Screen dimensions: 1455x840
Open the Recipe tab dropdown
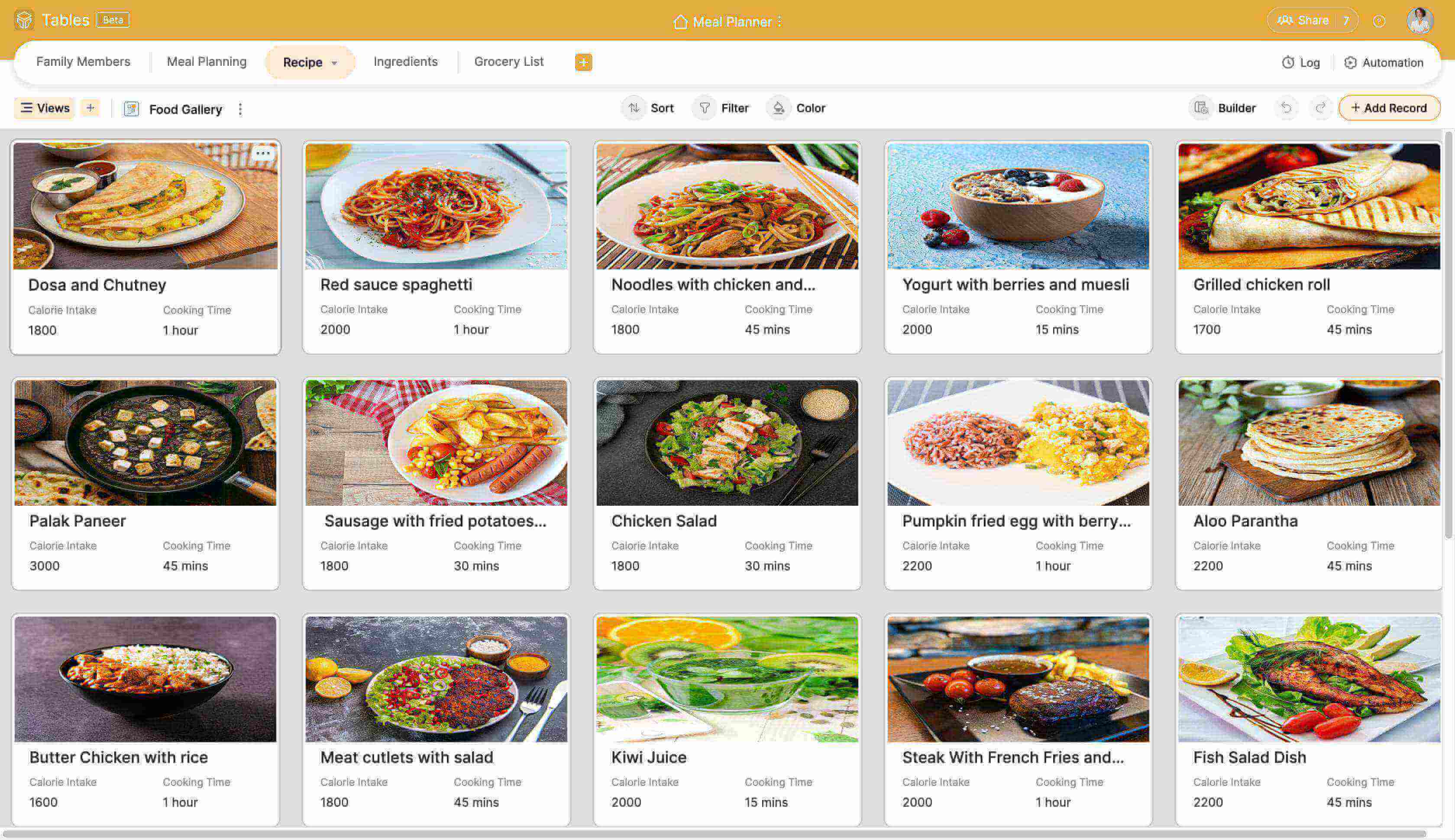[336, 62]
